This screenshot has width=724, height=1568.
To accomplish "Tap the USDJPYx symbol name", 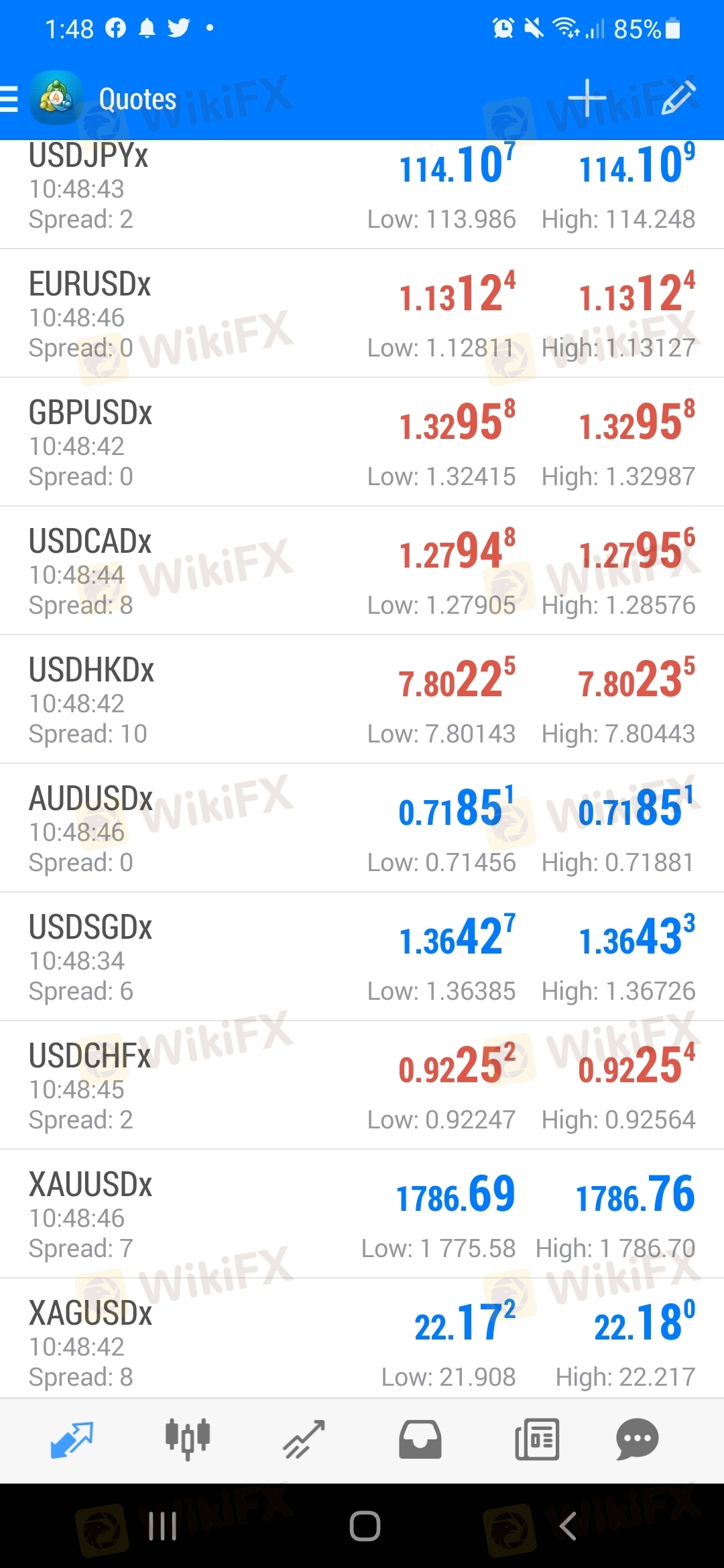I will point(88,156).
